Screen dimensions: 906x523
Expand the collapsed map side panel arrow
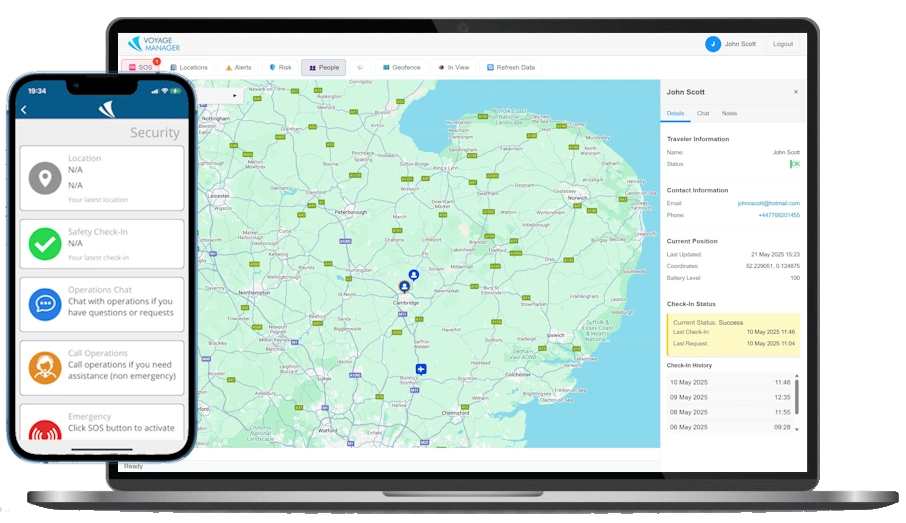coord(235,95)
